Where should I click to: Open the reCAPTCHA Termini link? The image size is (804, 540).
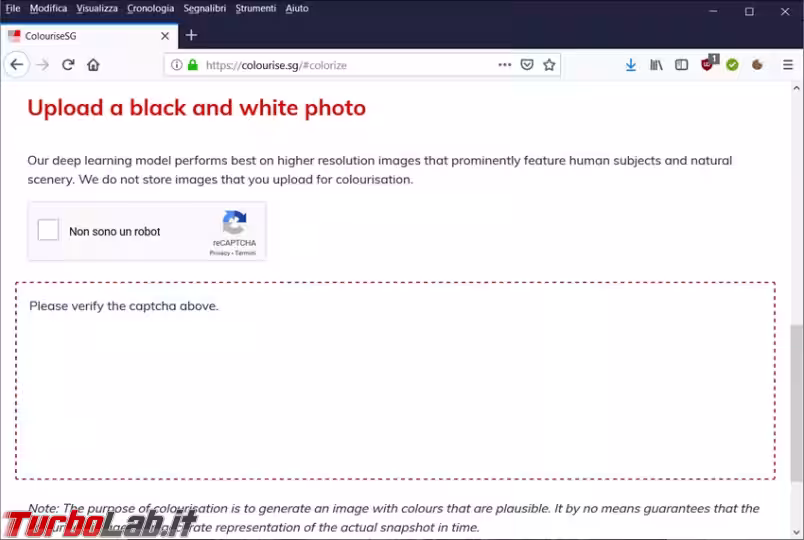tap(245, 253)
